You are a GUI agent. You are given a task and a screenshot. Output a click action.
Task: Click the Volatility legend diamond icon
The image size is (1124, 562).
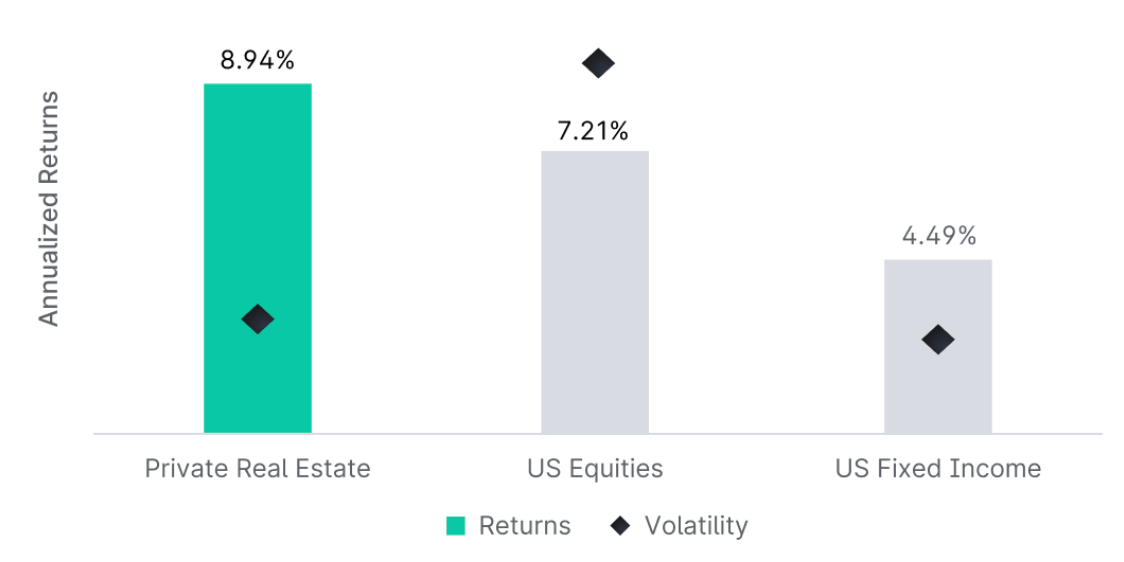pyautogui.click(x=621, y=527)
